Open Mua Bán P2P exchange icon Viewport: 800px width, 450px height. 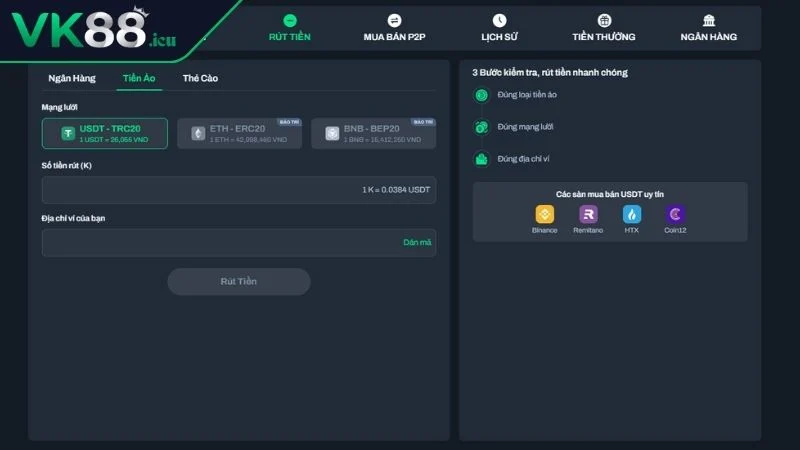coord(394,20)
